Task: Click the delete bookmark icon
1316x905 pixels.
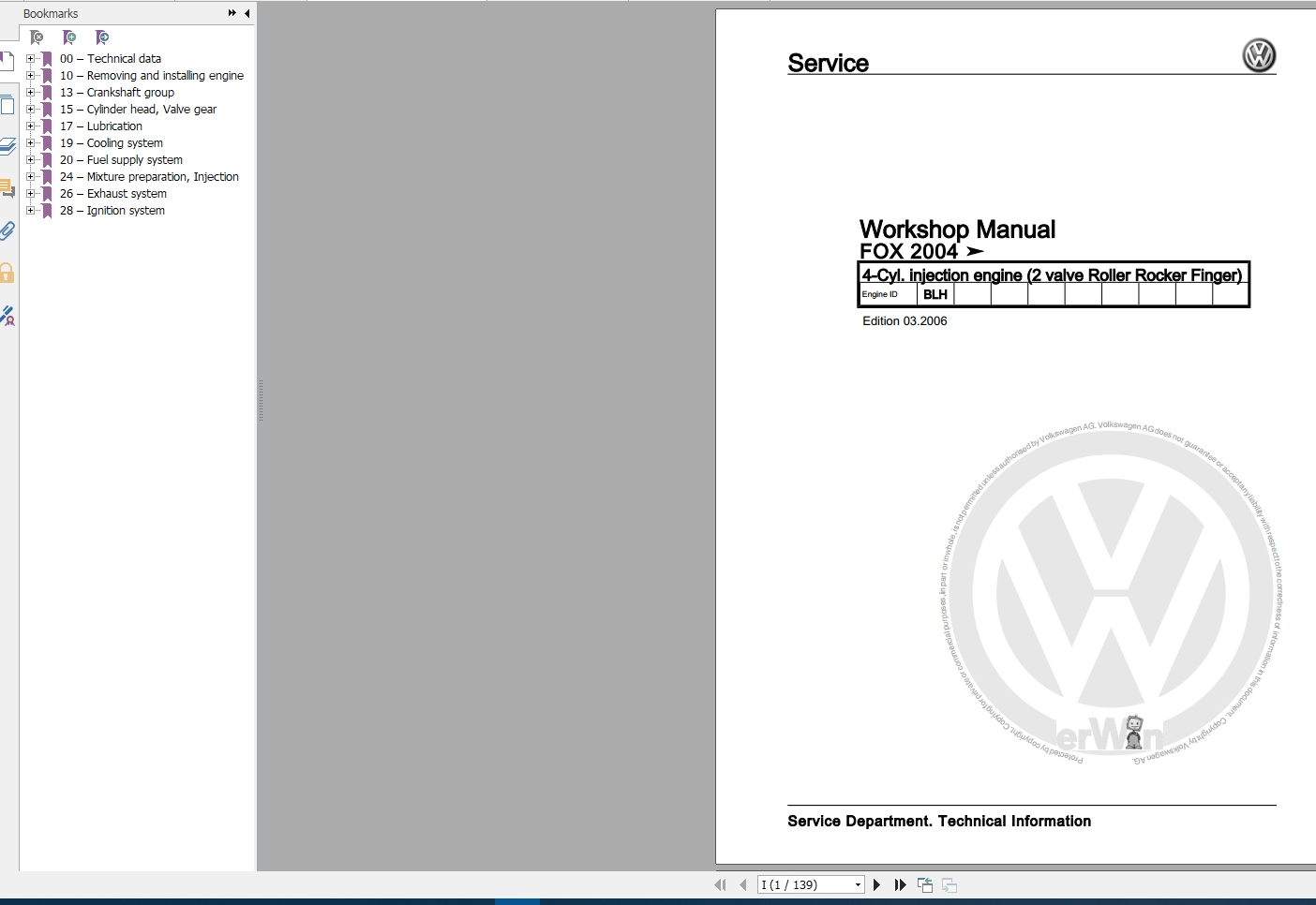Action: coord(37,37)
